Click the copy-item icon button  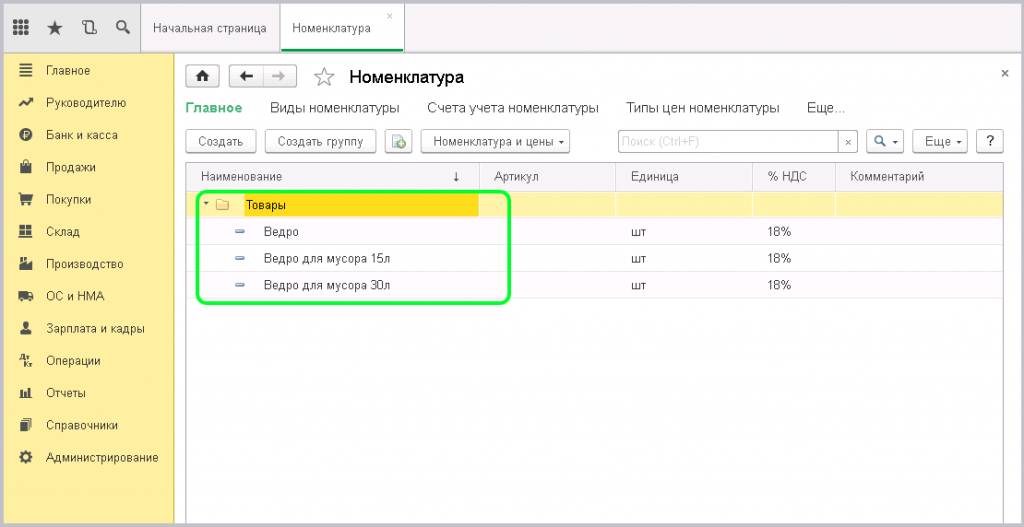pyautogui.click(x=398, y=141)
